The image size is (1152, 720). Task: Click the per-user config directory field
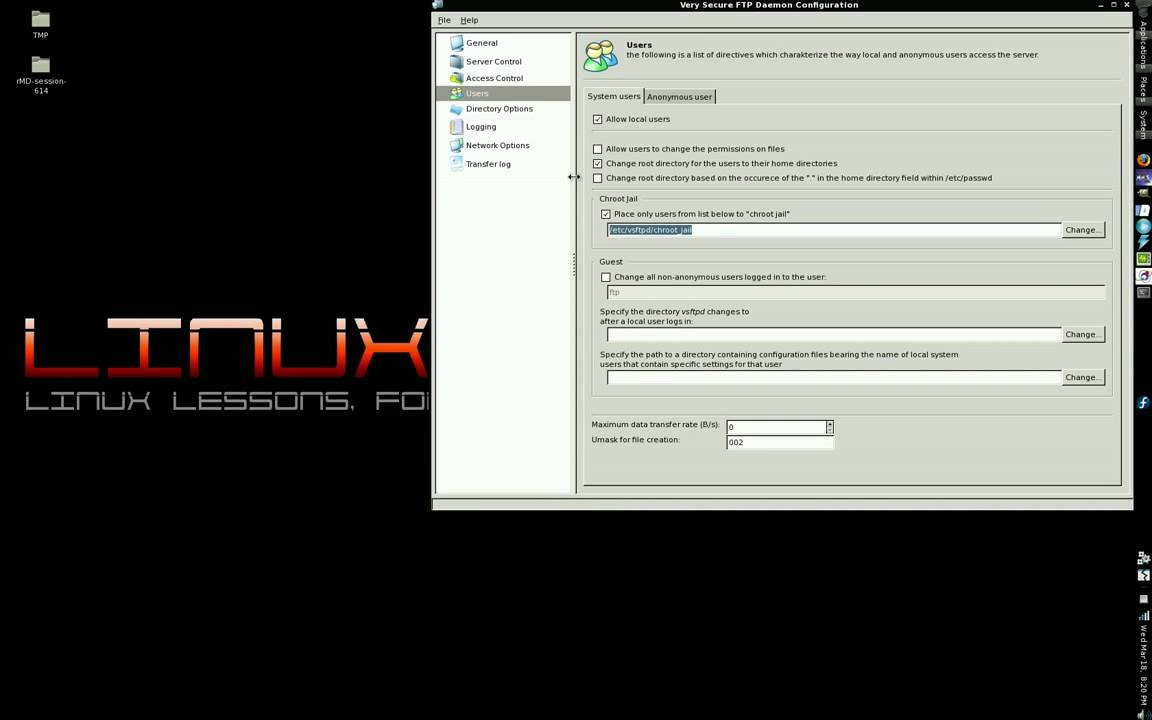coord(834,378)
